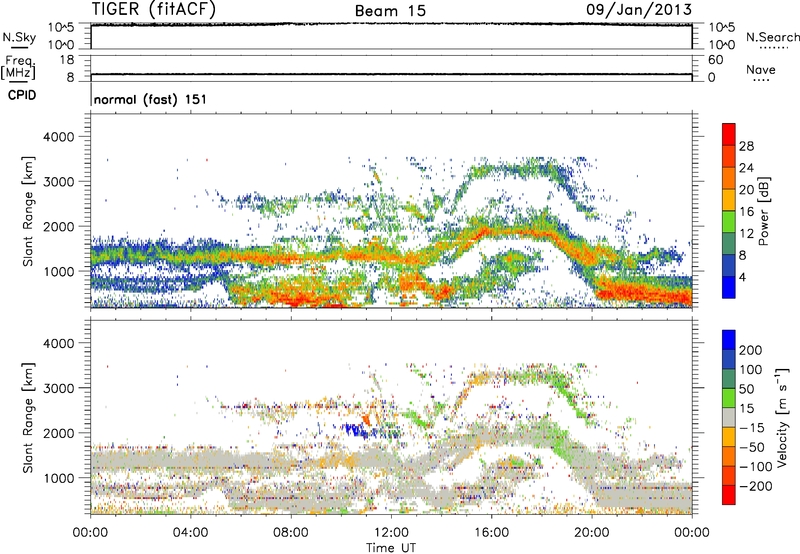Click the 09/Jan/2013 date label
The image size is (800, 554).
pyautogui.click(x=639, y=10)
